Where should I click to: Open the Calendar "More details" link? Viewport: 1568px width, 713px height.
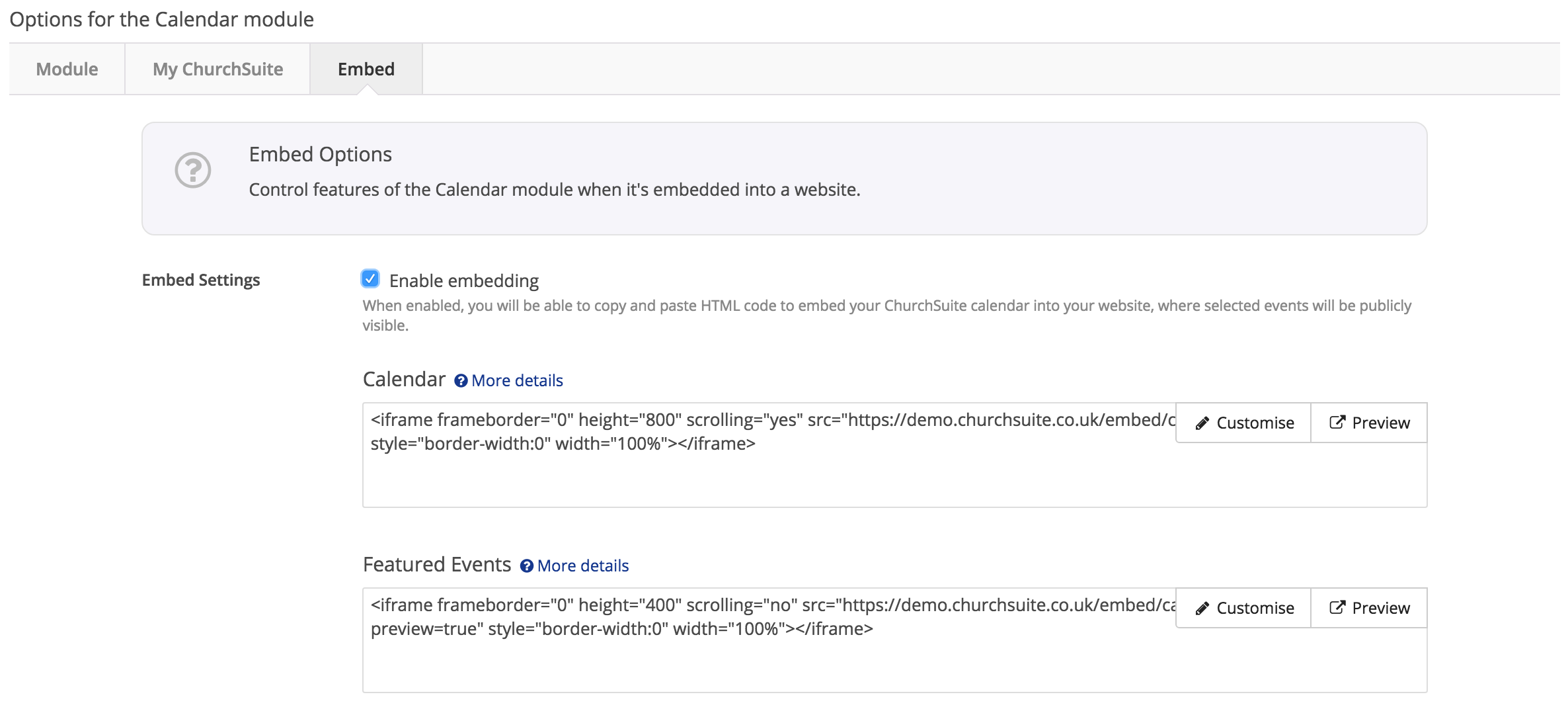pos(517,381)
